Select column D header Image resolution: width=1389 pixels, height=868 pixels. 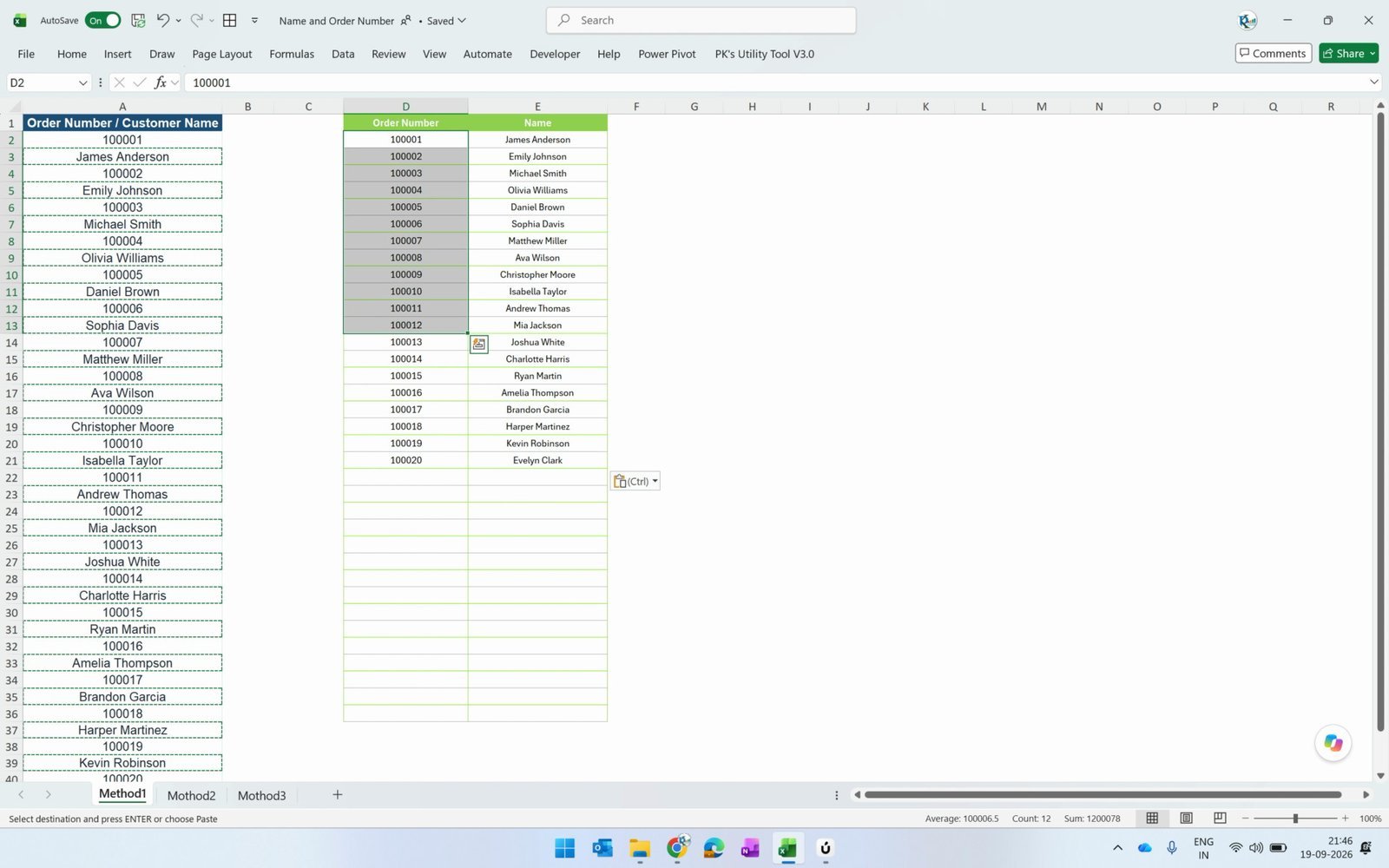point(405,106)
